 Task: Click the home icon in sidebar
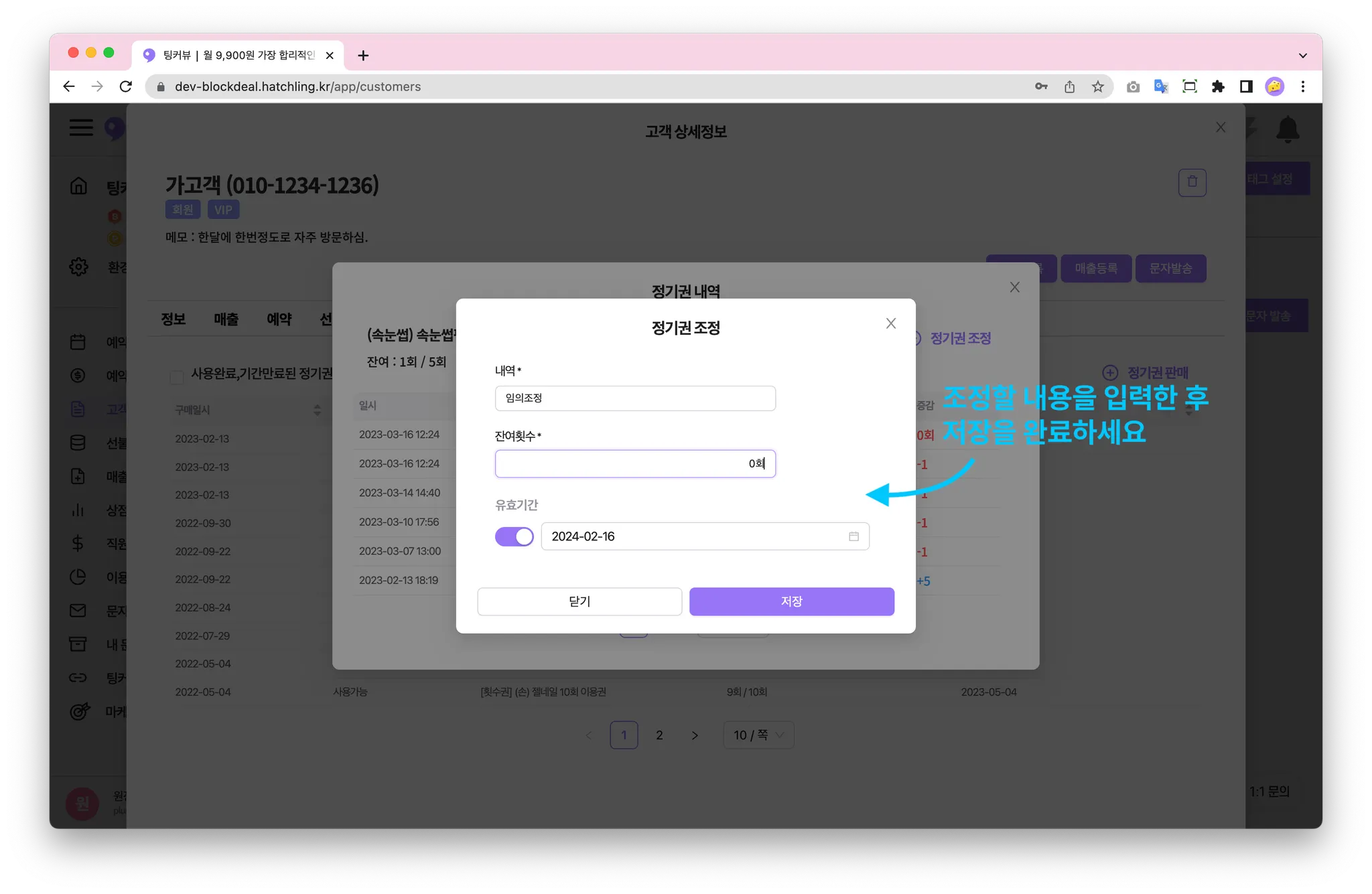[78, 185]
